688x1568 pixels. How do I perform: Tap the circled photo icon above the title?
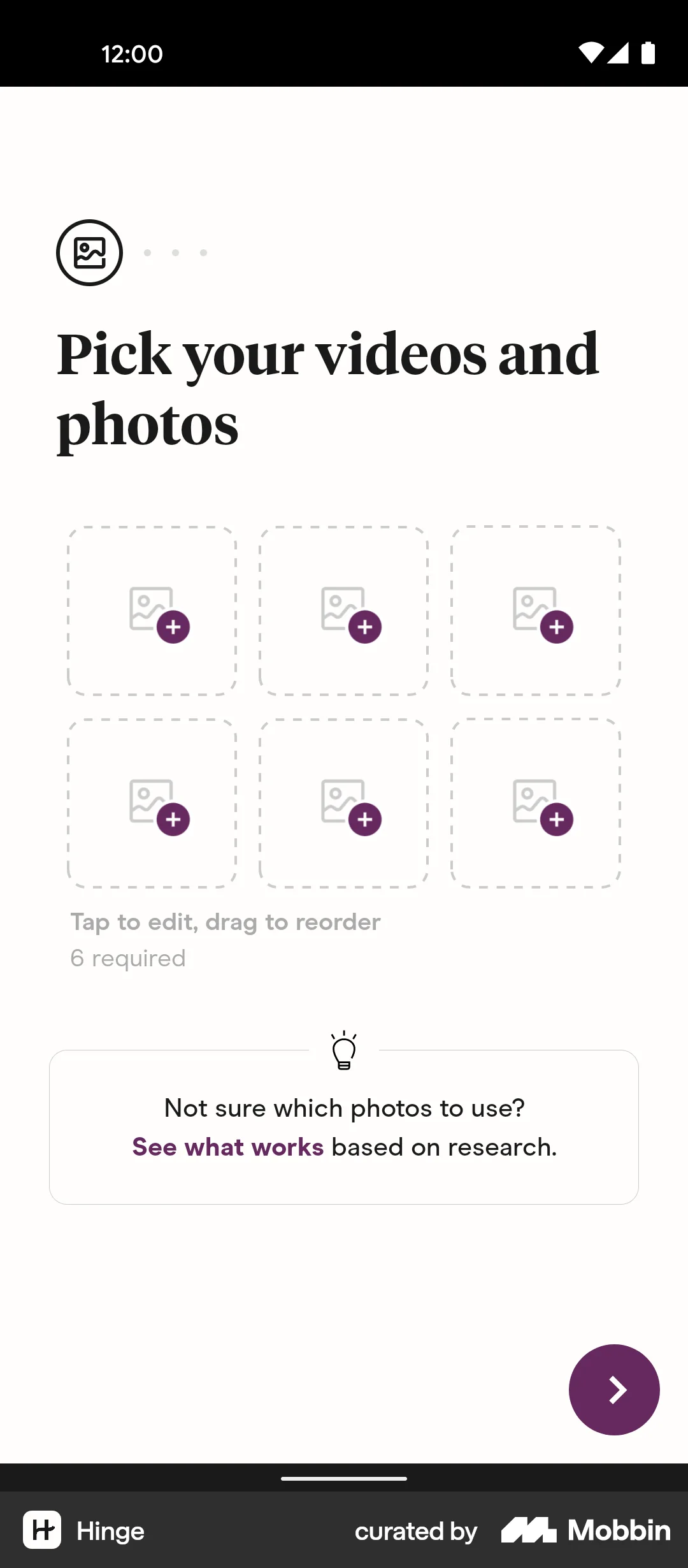coord(89,252)
